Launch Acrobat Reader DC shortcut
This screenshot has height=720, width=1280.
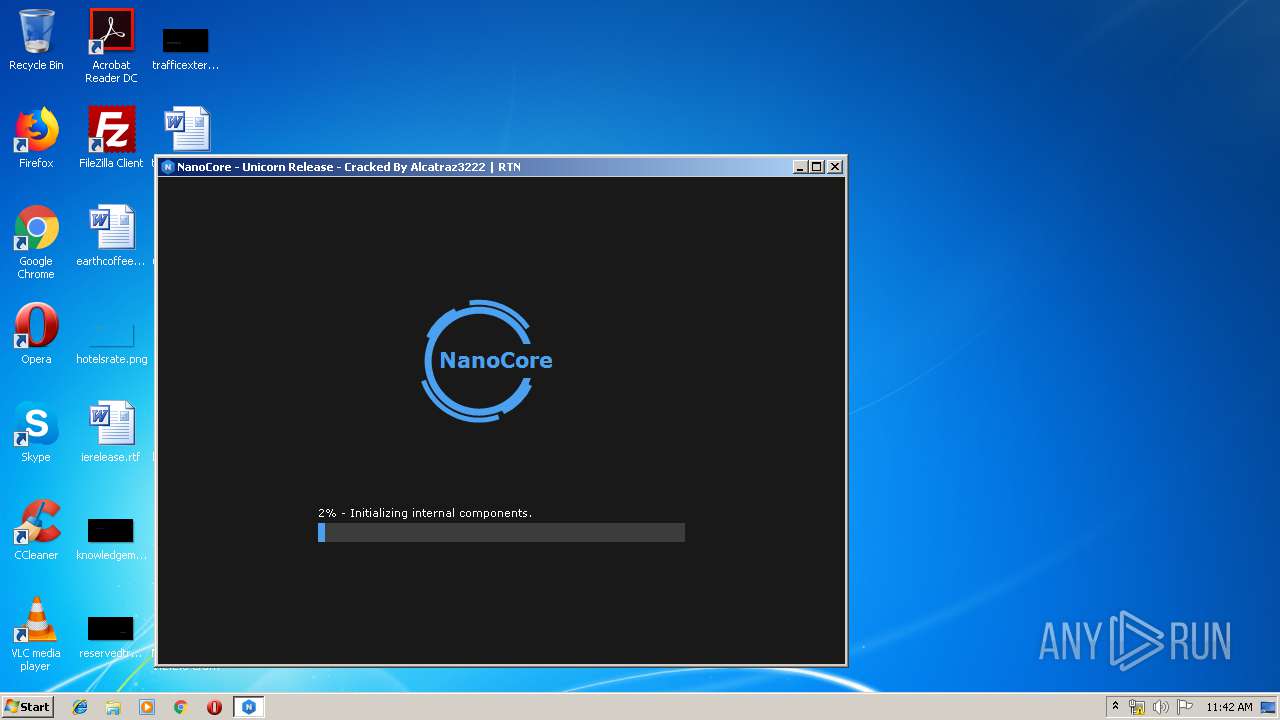point(111,46)
